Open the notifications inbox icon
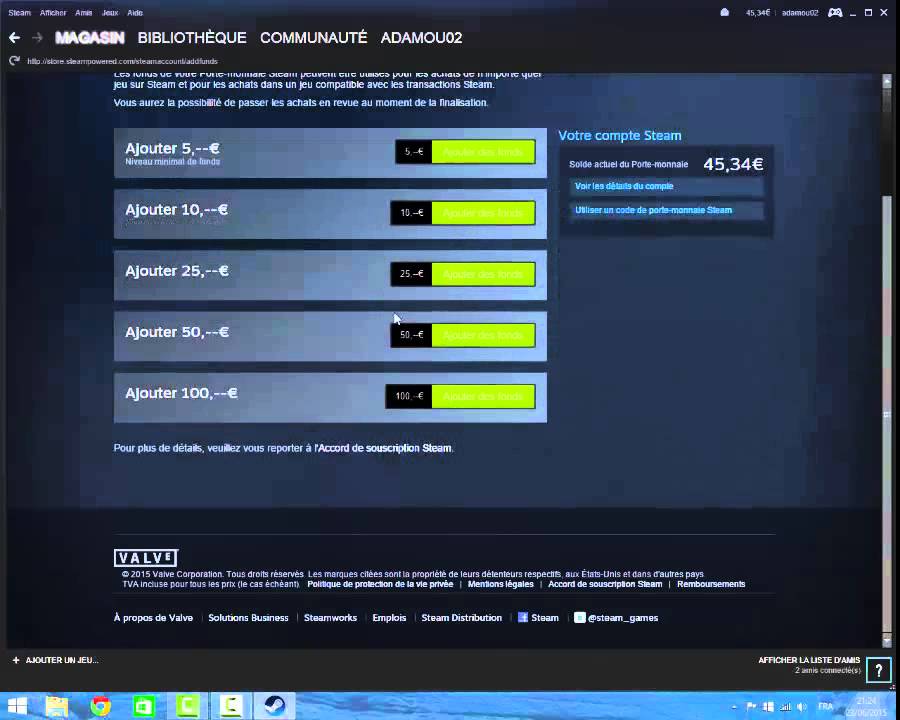 pos(724,13)
